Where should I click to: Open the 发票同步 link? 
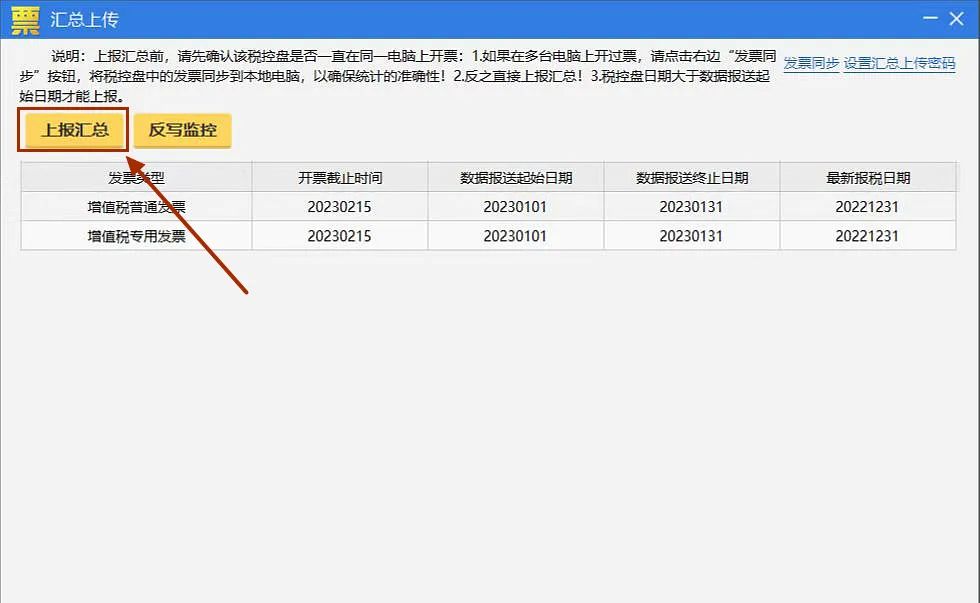811,63
